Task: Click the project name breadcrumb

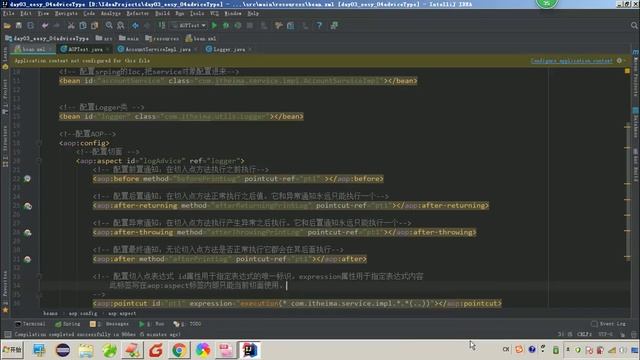Action: 47,38
